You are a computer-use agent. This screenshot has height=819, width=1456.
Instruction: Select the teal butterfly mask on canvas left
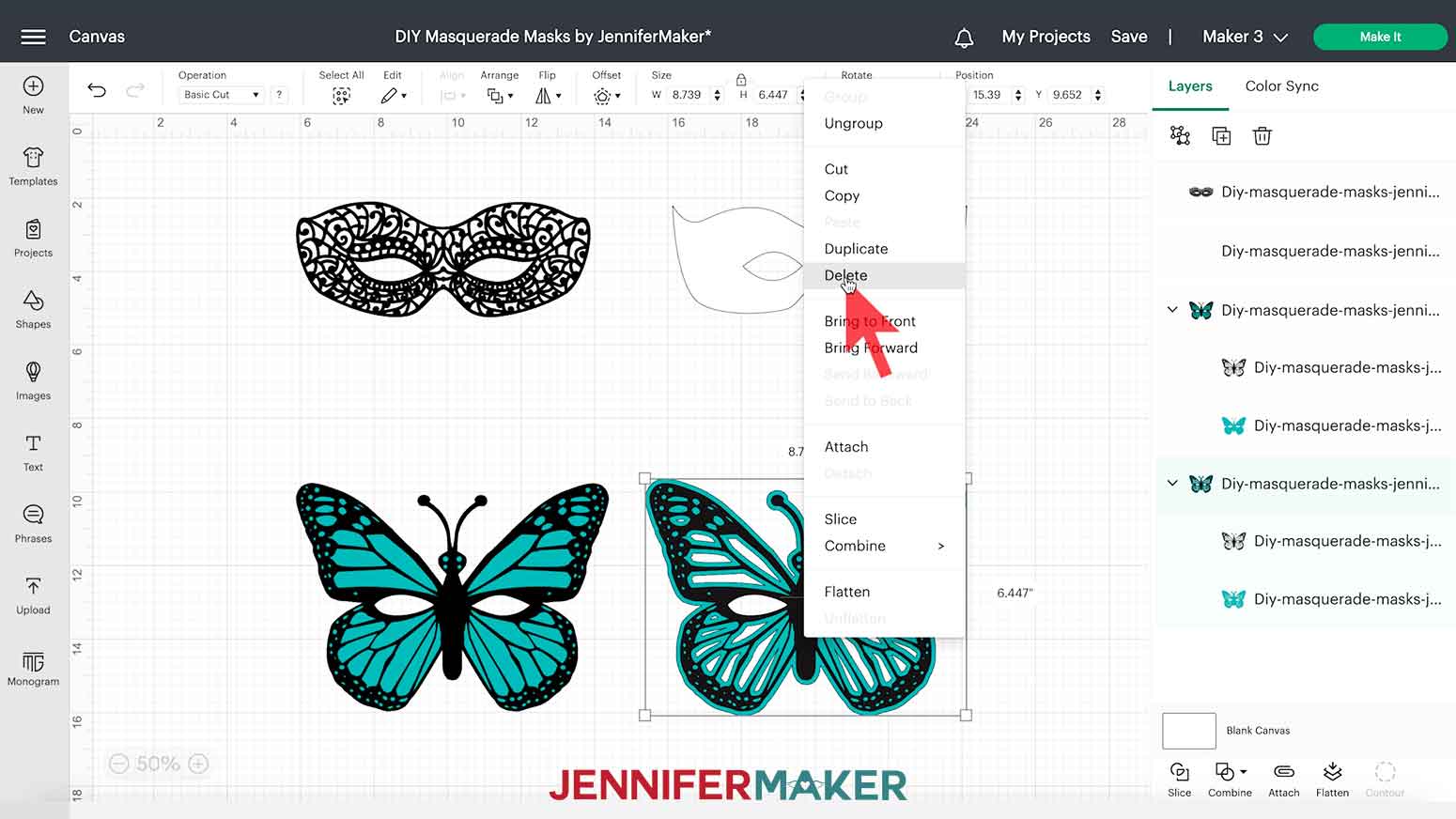[x=452, y=596]
